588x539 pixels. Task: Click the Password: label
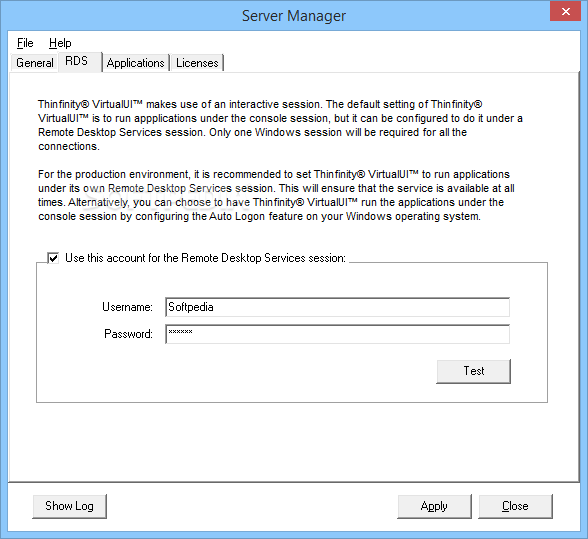128,334
